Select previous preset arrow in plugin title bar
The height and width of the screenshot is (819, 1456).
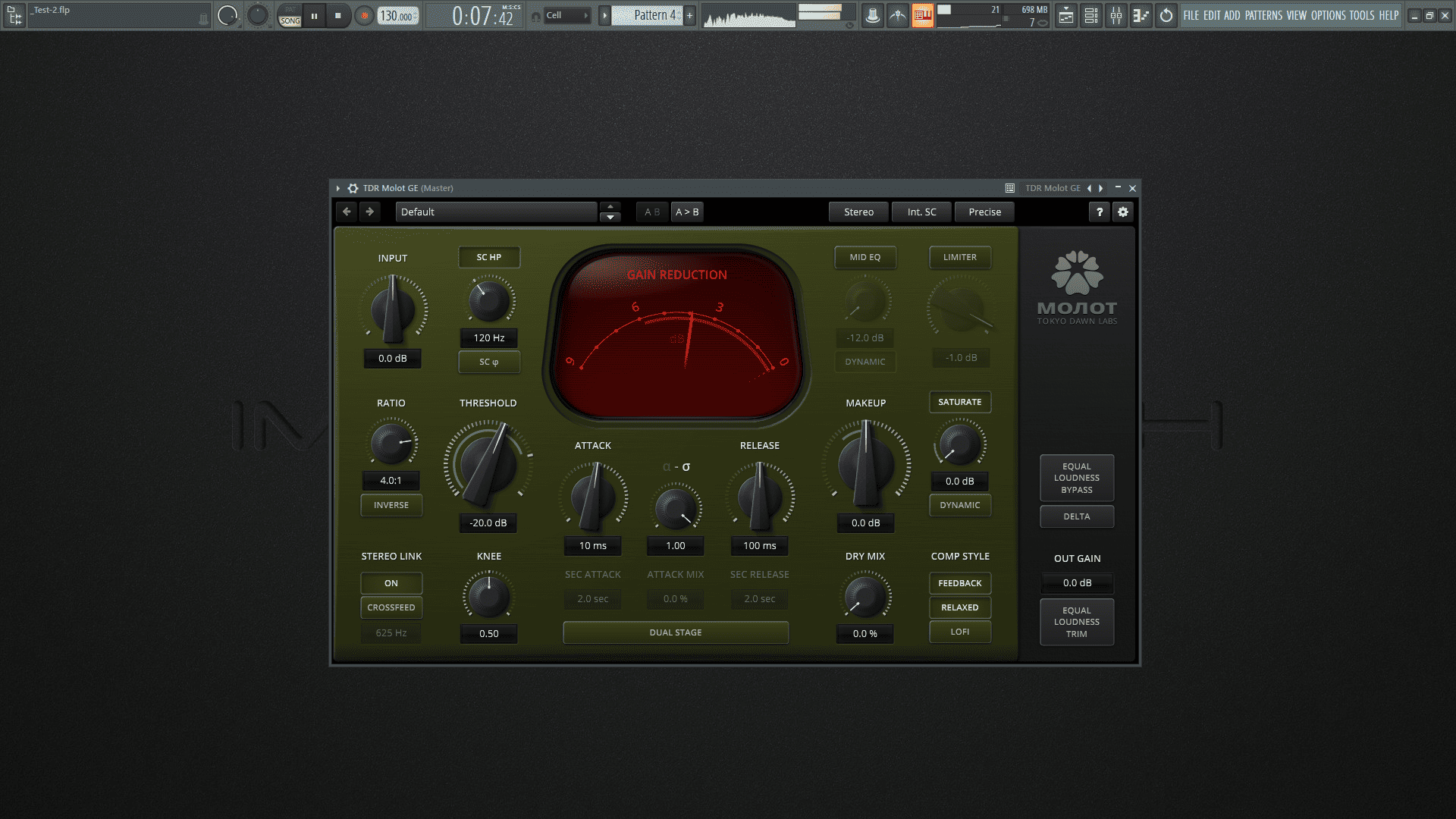point(1089,188)
